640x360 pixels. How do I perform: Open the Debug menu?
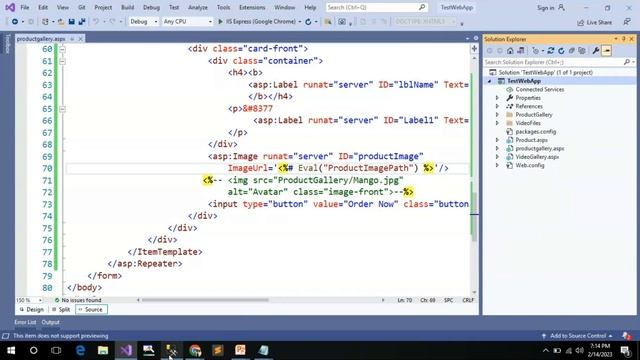pos(151,7)
